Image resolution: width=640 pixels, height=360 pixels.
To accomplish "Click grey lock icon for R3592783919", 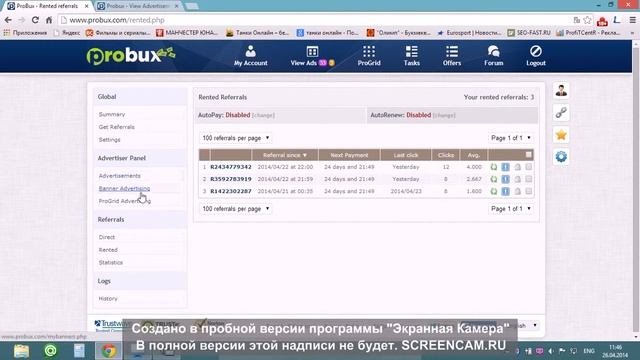I will pos(517,179).
